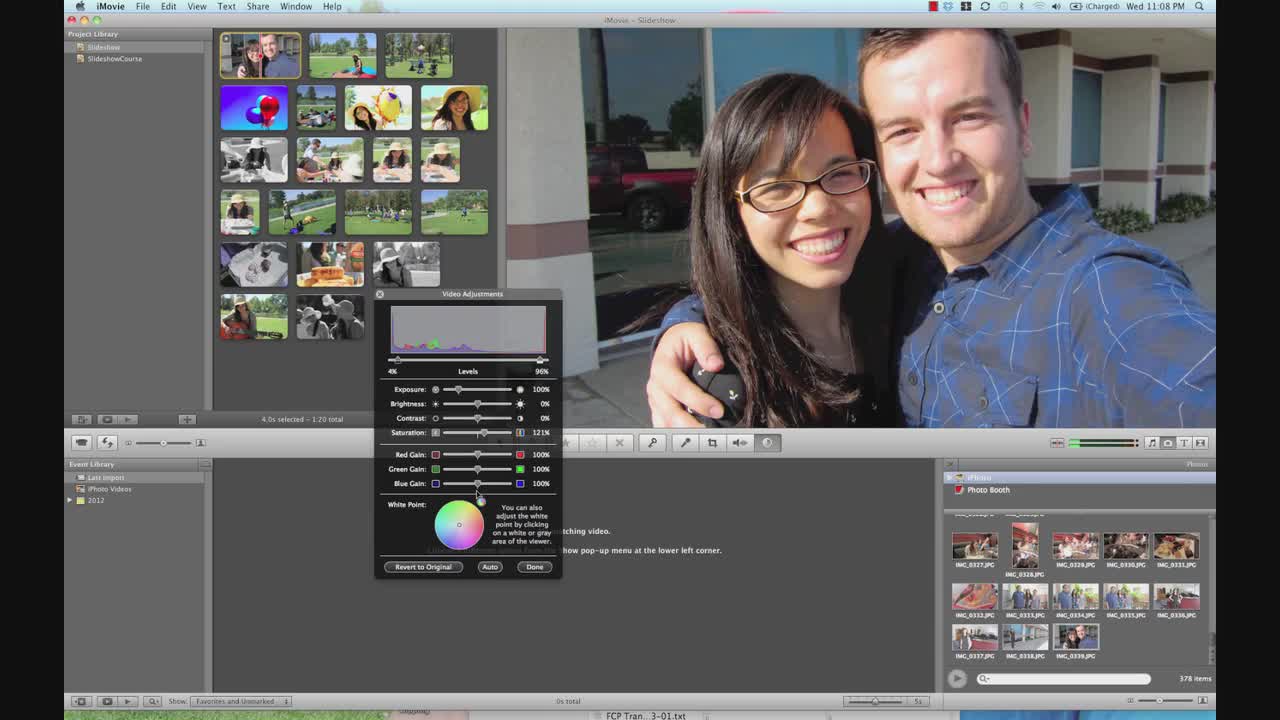The height and width of the screenshot is (720, 1280).
Task: Click the audio skimming toggle near the meter
Action: click(x=1057, y=443)
